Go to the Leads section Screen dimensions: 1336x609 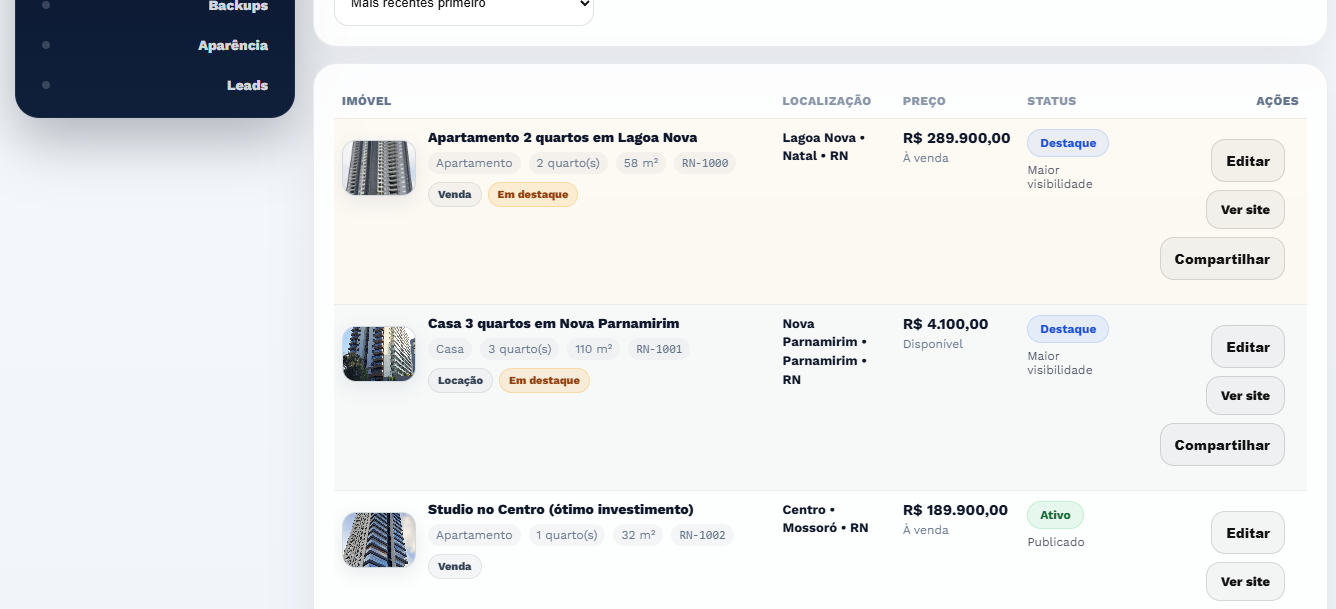click(247, 85)
